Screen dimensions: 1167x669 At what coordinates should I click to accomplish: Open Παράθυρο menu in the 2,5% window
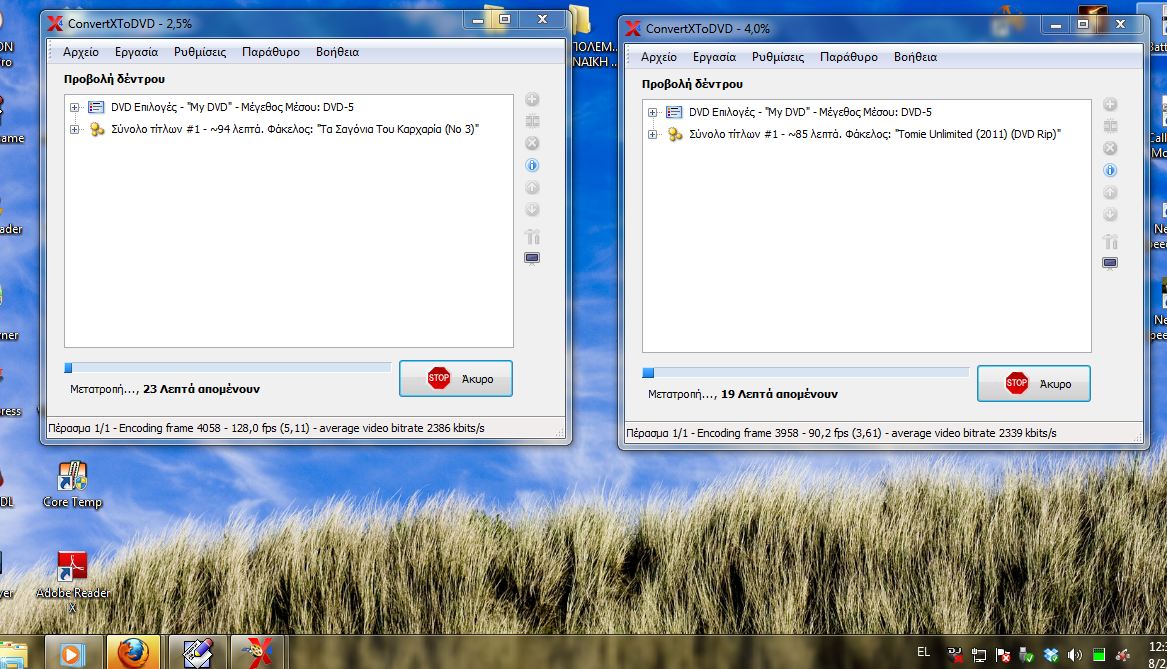271,52
